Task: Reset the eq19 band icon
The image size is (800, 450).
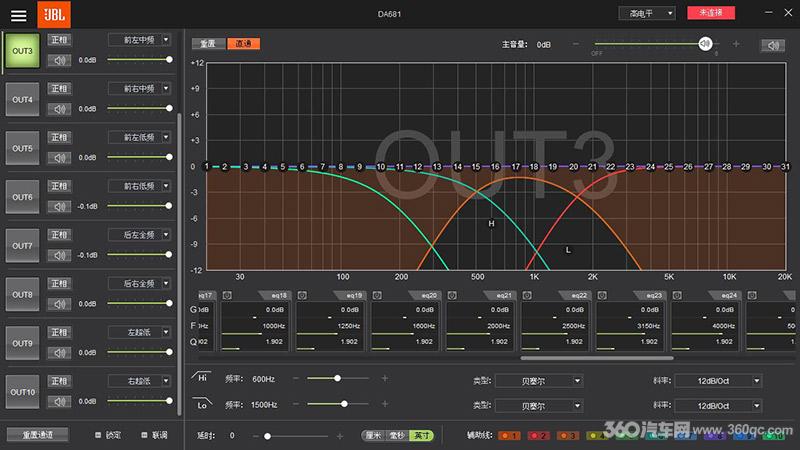Action: [302, 295]
